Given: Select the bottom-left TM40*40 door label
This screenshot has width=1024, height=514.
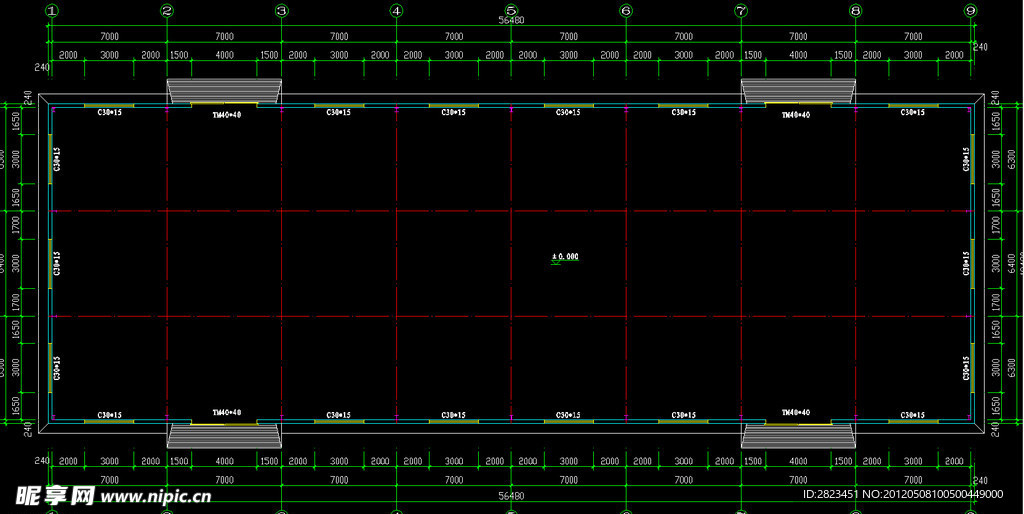Looking at the screenshot, I should pyautogui.click(x=226, y=412).
